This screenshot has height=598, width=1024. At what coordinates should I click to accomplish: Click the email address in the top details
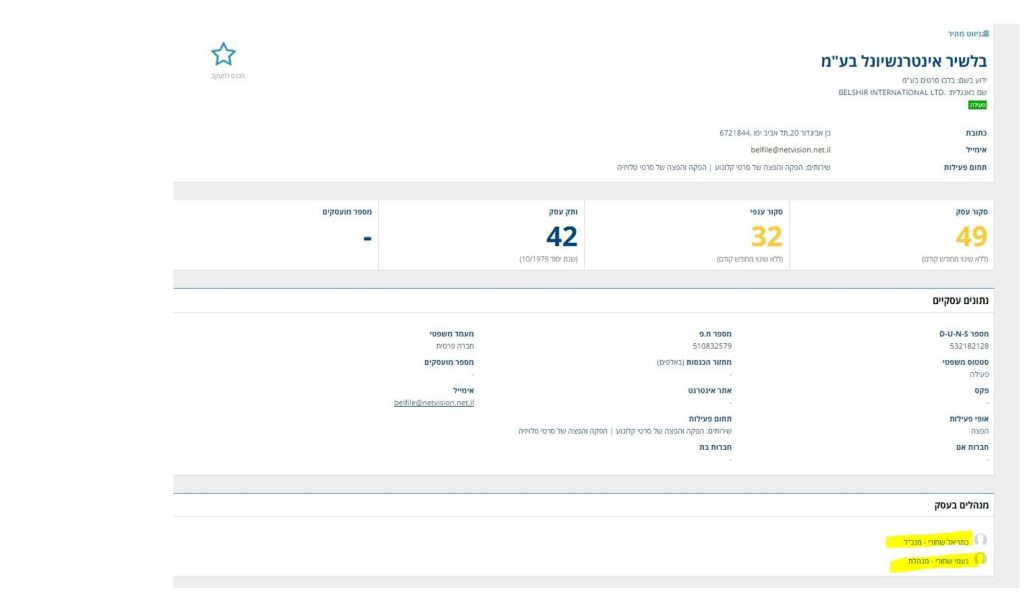pyautogui.click(x=790, y=149)
